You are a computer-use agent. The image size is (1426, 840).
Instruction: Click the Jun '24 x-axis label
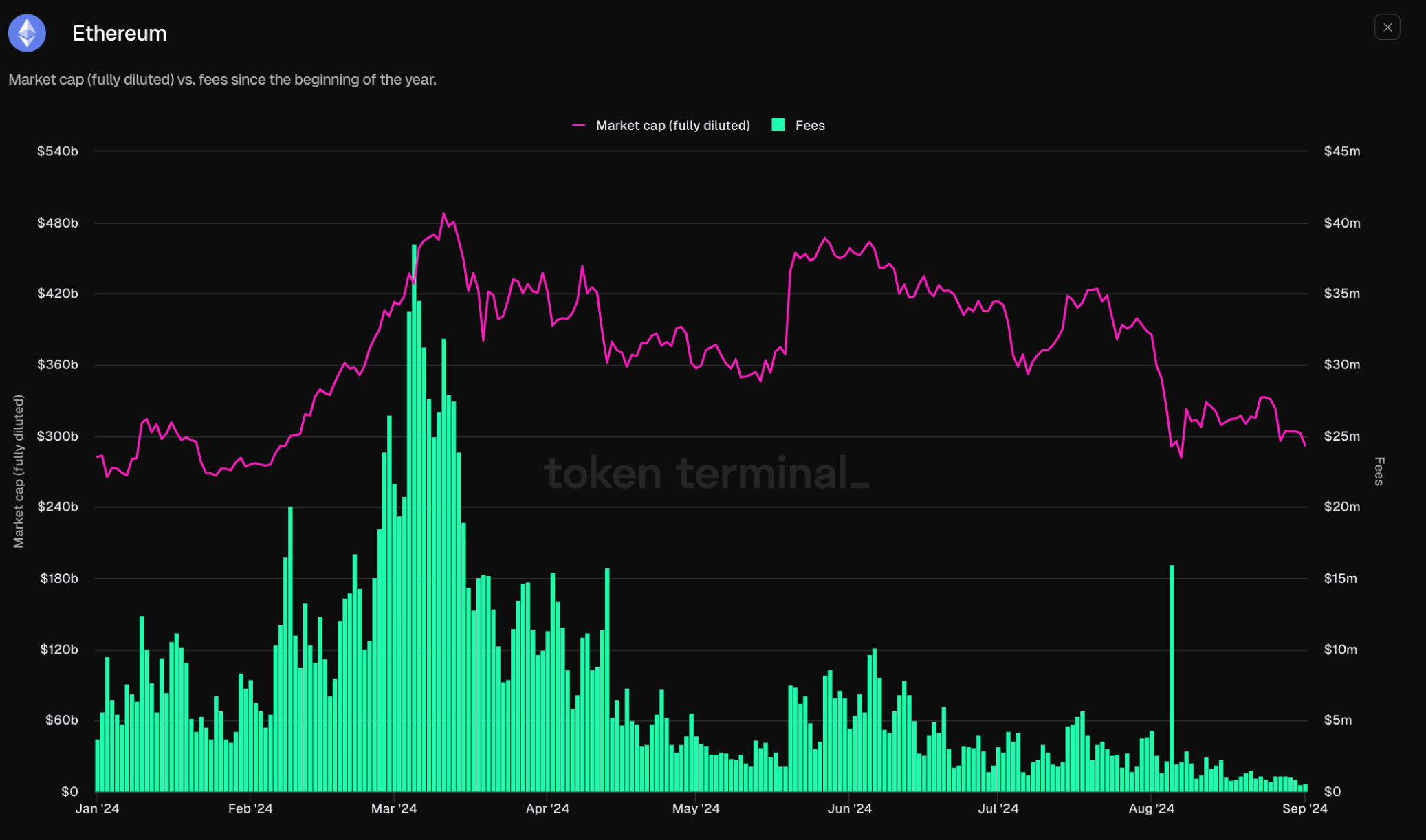(x=849, y=808)
